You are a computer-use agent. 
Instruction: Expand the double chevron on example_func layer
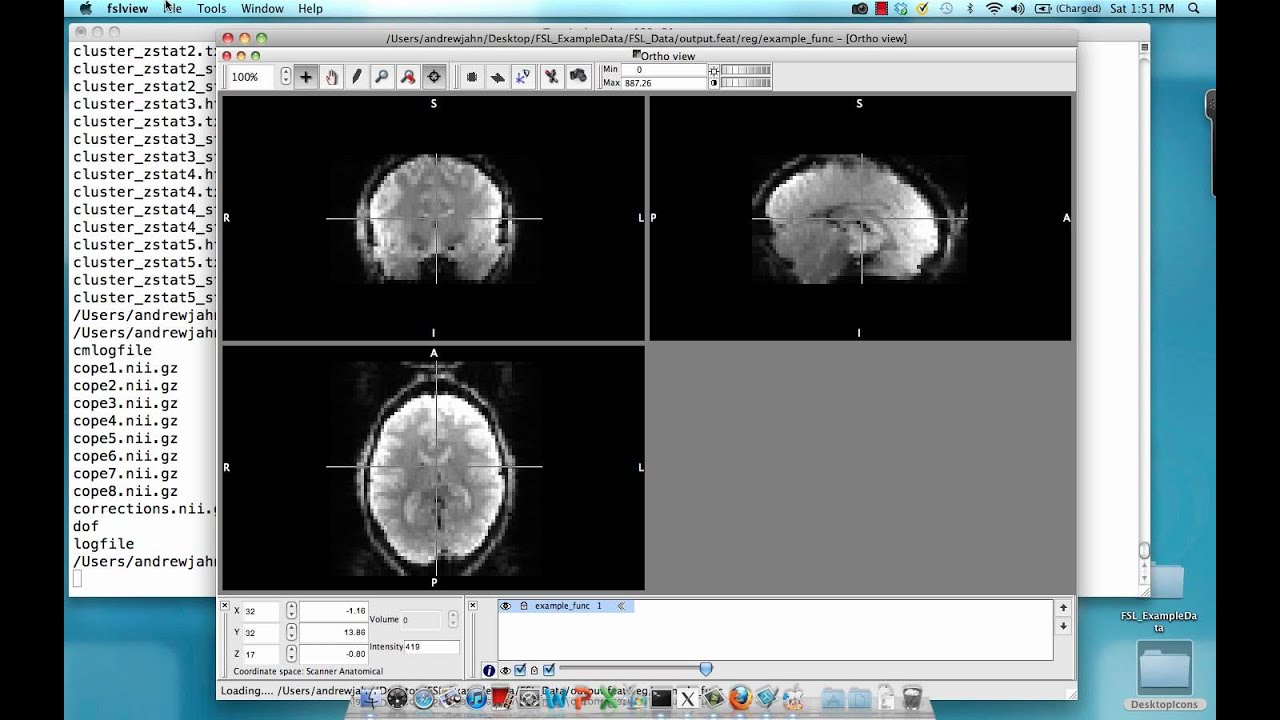[620, 606]
